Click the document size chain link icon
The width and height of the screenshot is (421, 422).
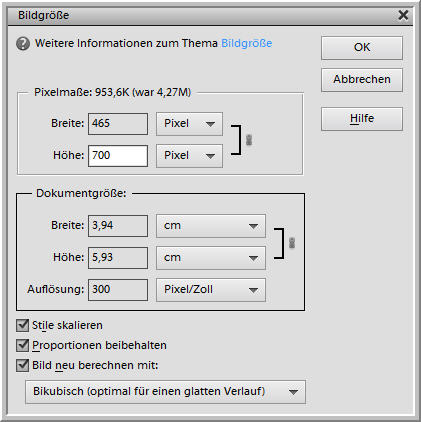click(292, 243)
